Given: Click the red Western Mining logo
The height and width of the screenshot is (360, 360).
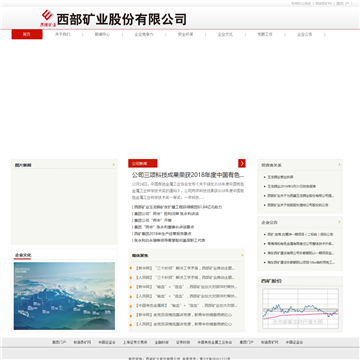Looking at the screenshot, I should click(x=47, y=18).
